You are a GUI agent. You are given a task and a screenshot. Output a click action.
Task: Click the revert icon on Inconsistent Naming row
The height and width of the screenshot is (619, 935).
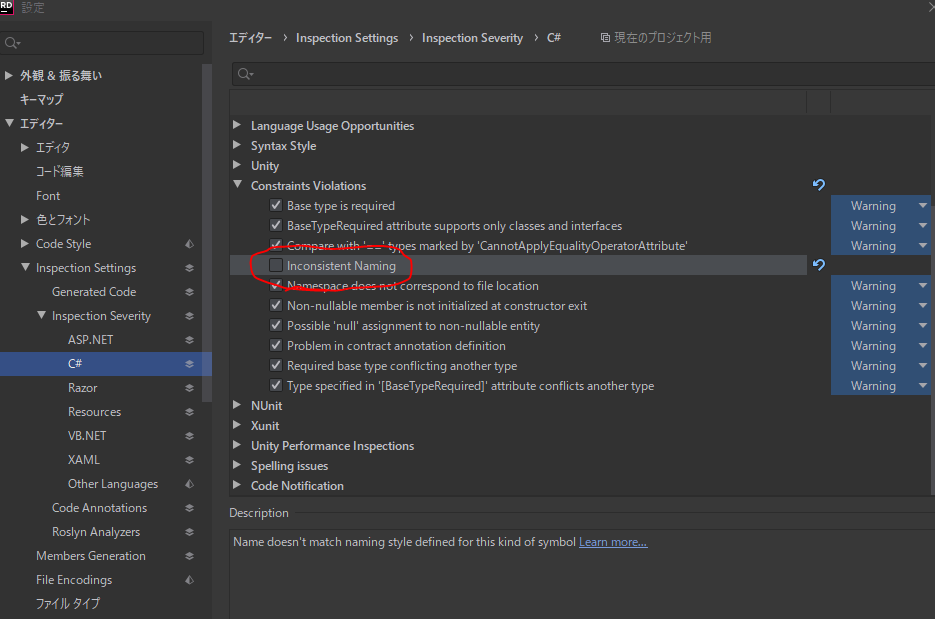point(818,265)
